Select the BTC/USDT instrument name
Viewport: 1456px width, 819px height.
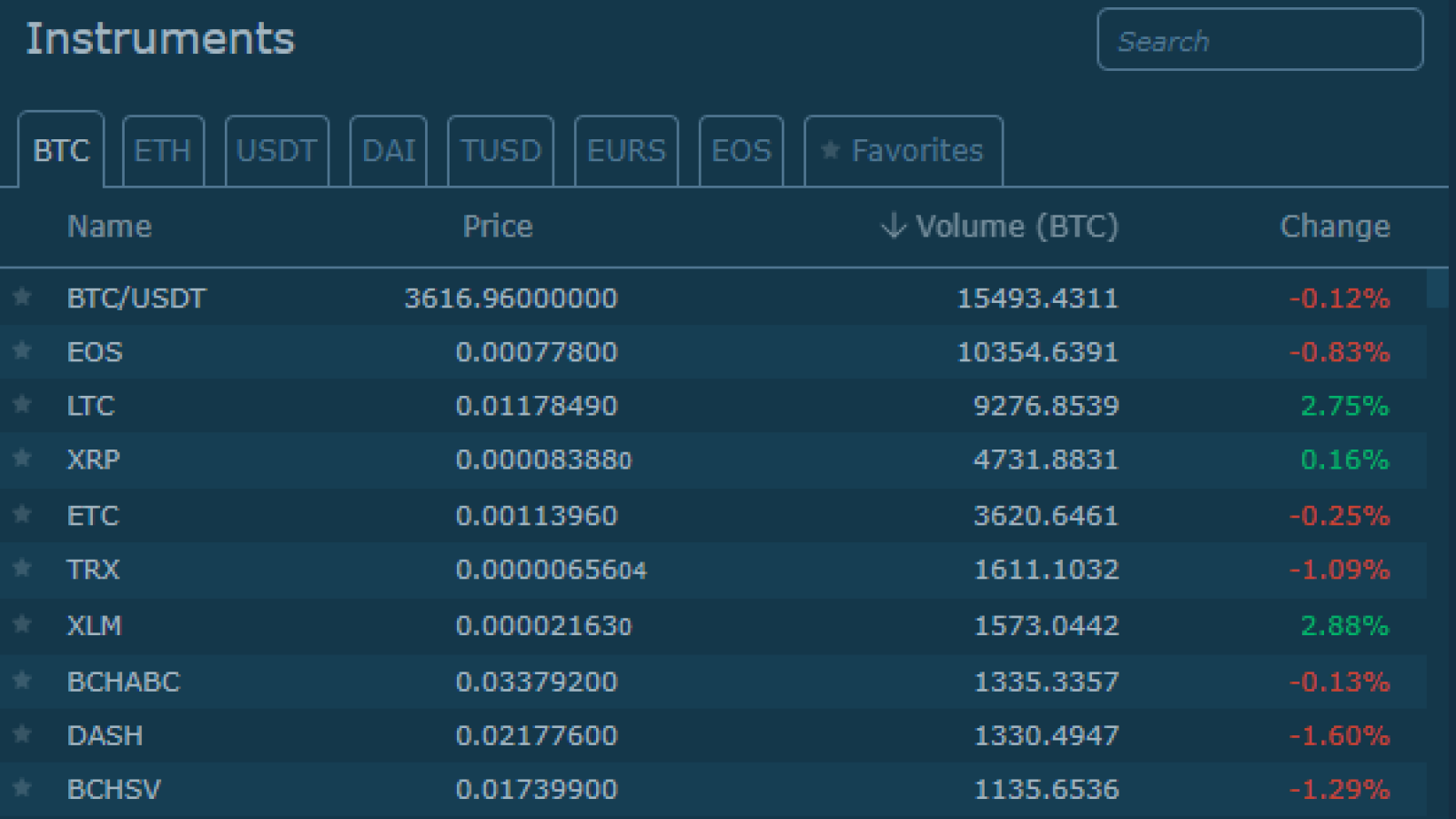(x=136, y=298)
